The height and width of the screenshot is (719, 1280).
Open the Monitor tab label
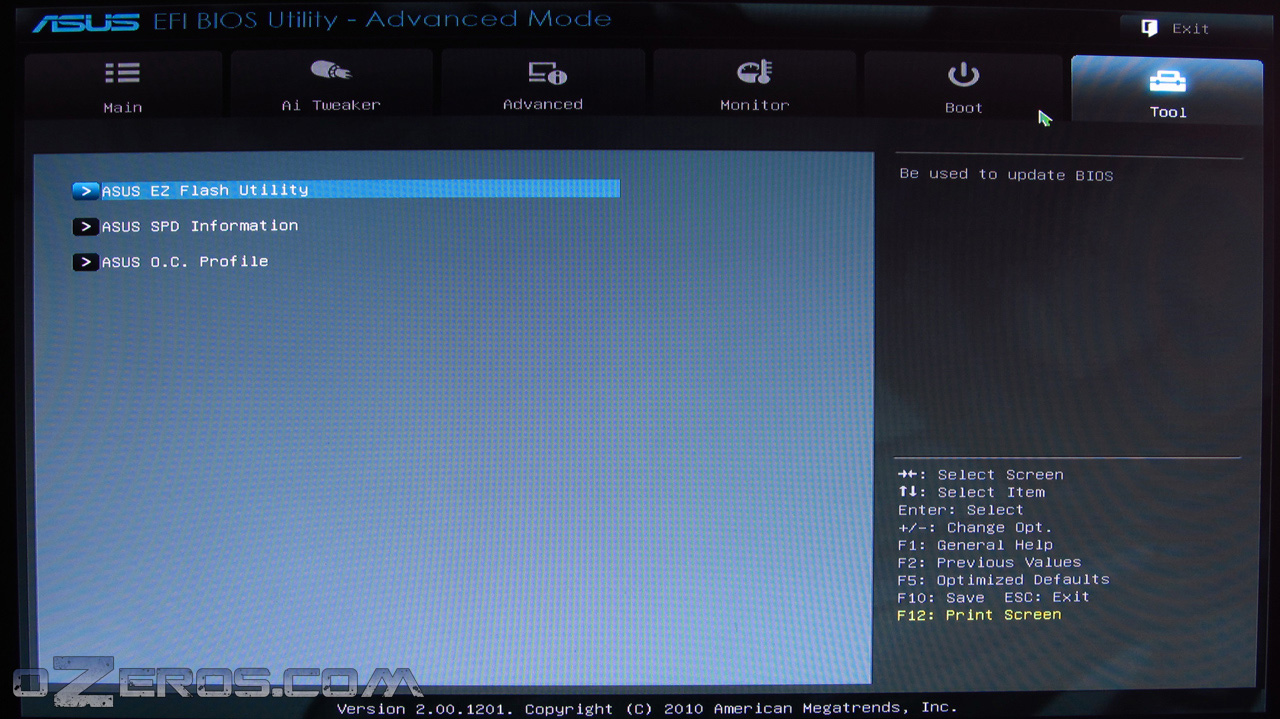[755, 105]
